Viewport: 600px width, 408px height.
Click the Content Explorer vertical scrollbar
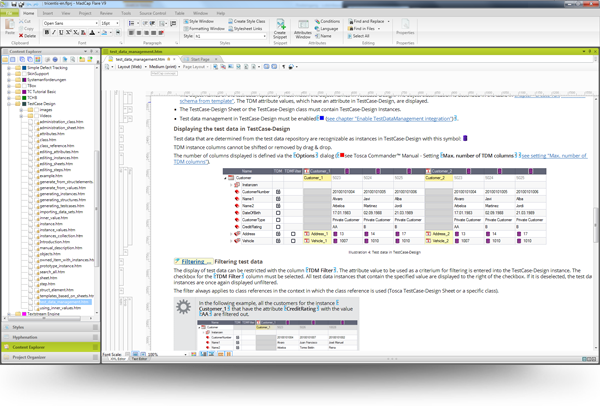pos(97,209)
